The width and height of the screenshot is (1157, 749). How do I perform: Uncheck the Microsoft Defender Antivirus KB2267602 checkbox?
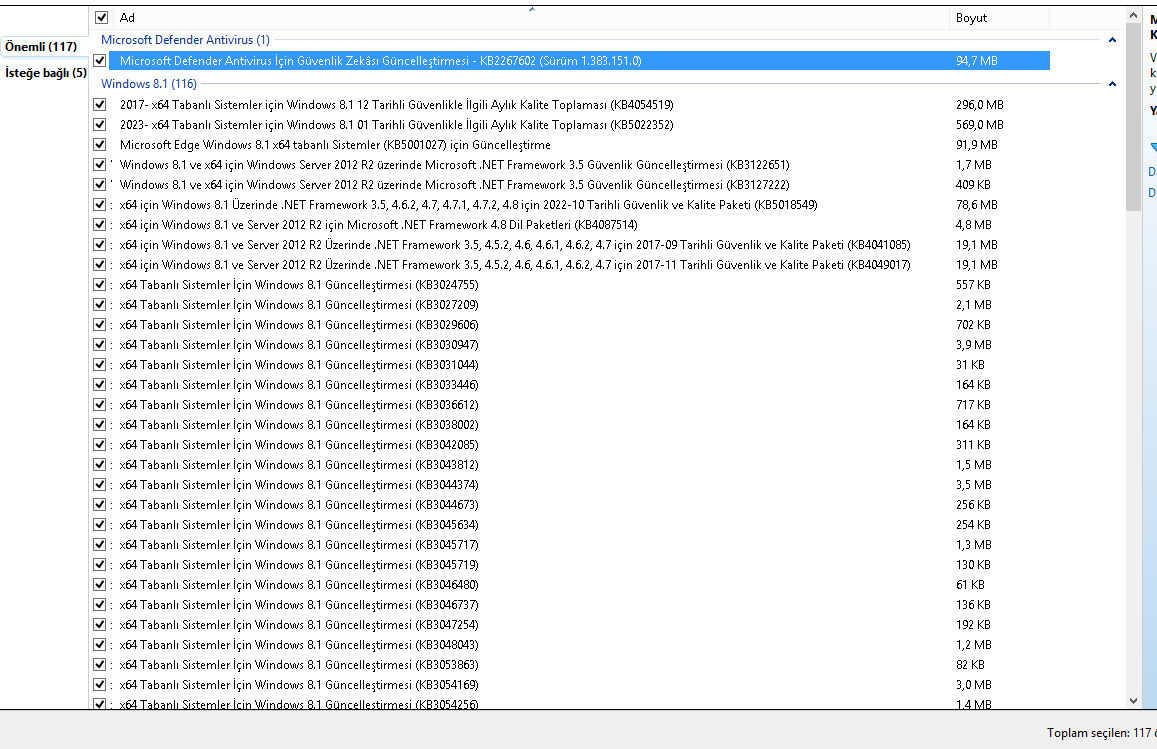[100, 61]
